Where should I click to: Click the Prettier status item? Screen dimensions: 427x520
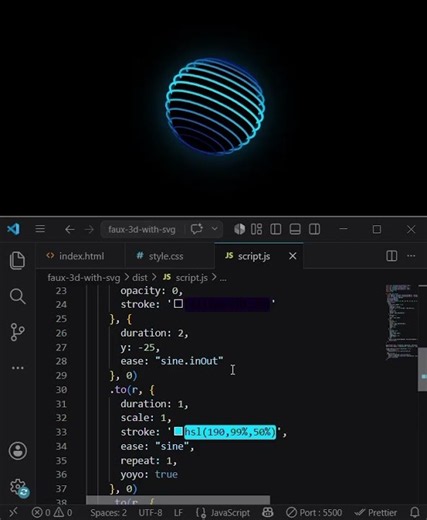(376, 512)
